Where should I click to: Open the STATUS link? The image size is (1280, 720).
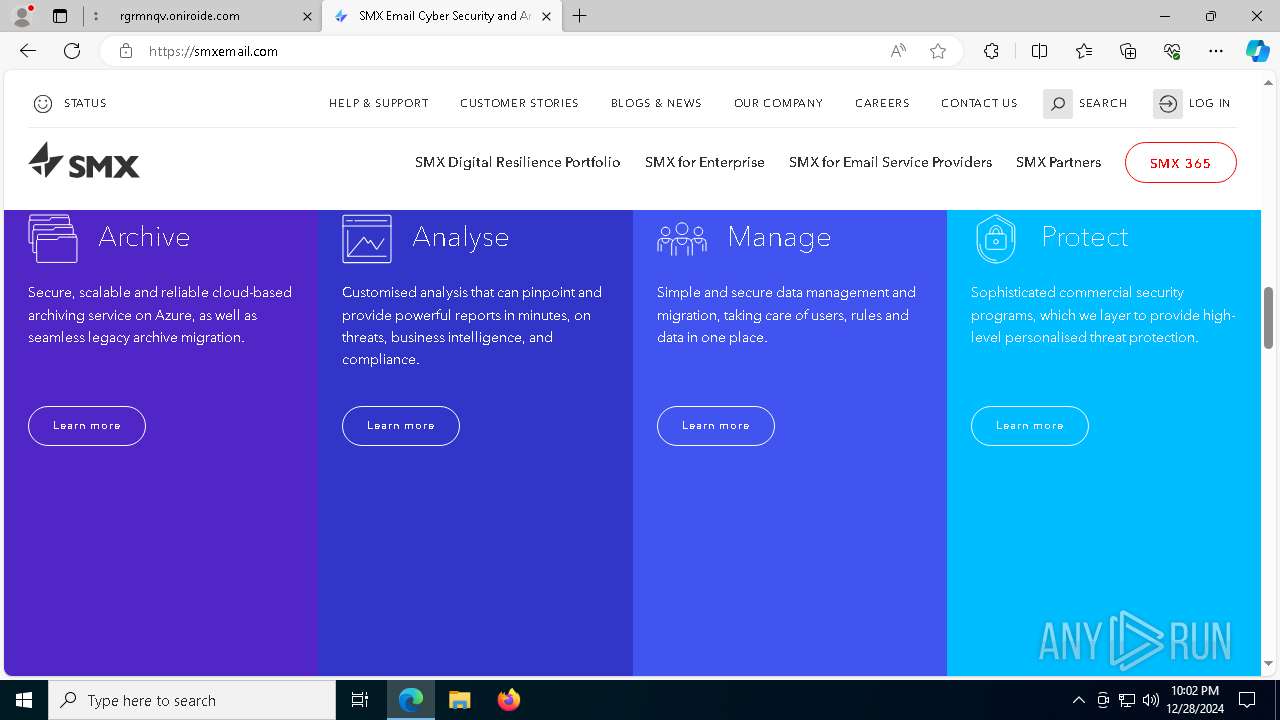[85, 103]
